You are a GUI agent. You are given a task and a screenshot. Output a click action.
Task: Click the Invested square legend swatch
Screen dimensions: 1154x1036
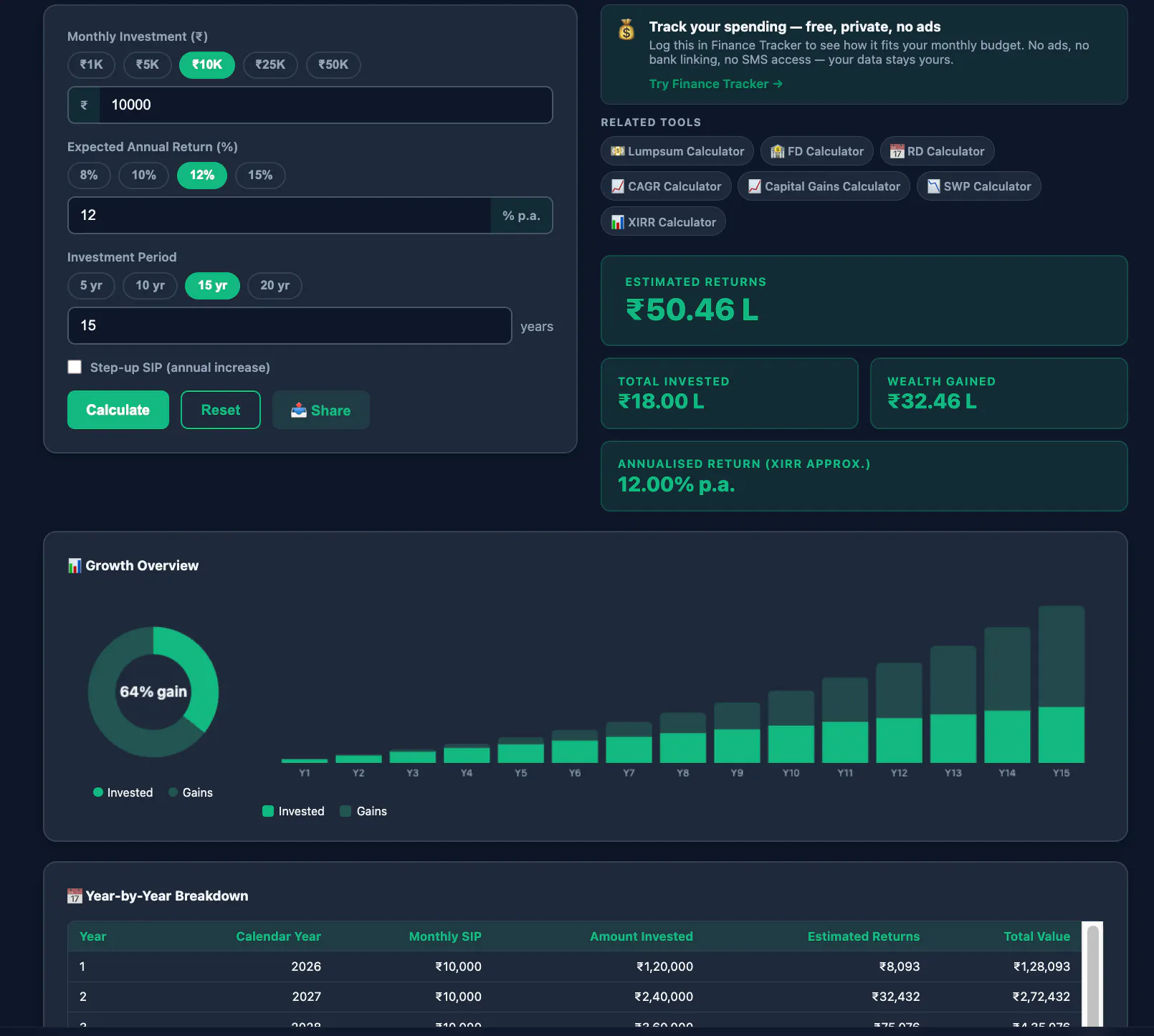click(x=268, y=811)
